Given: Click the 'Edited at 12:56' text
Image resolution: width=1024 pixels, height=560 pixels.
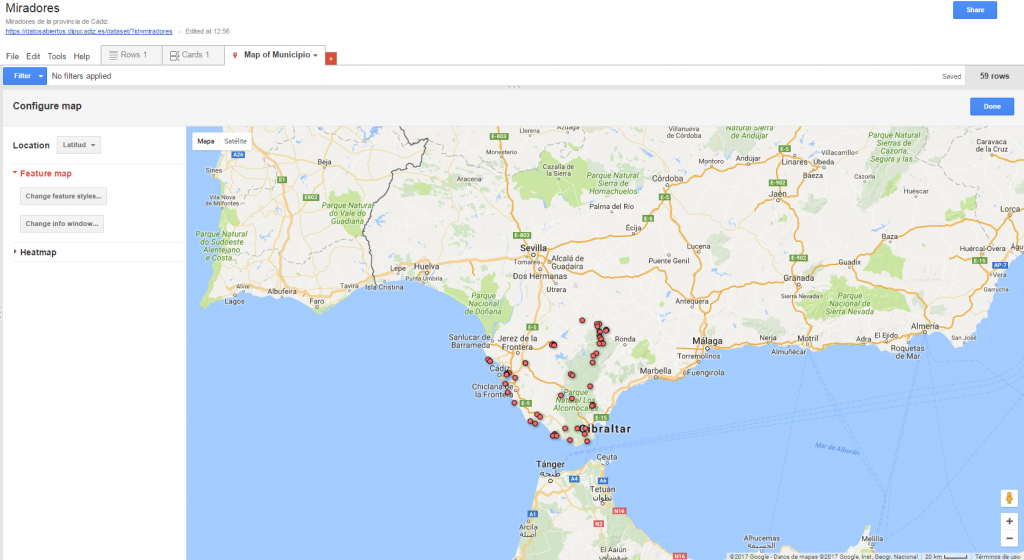Looking at the screenshot, I should click(x=207, y=31).
